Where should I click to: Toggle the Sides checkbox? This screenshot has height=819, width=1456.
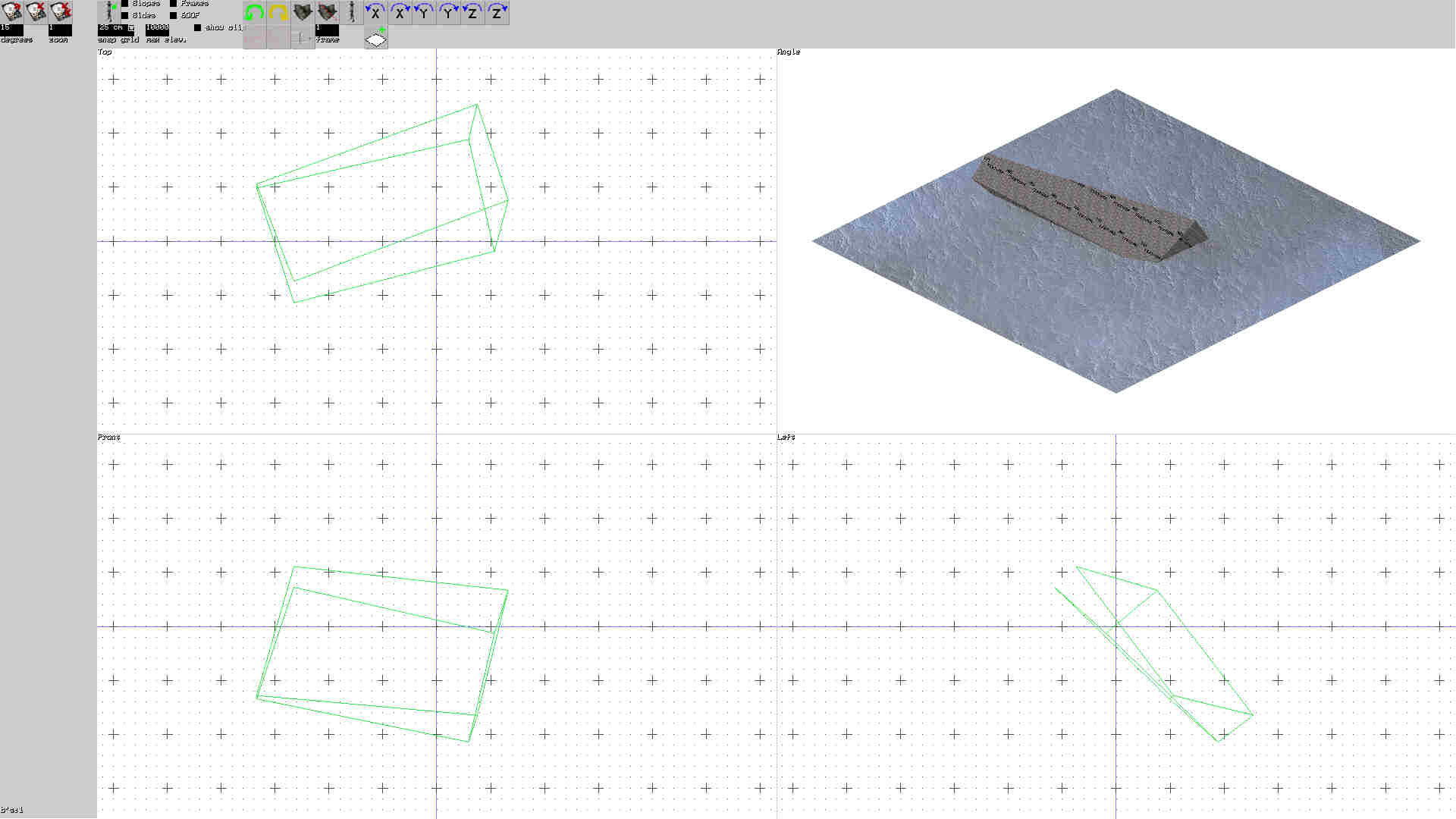click(x=126, y=14)
